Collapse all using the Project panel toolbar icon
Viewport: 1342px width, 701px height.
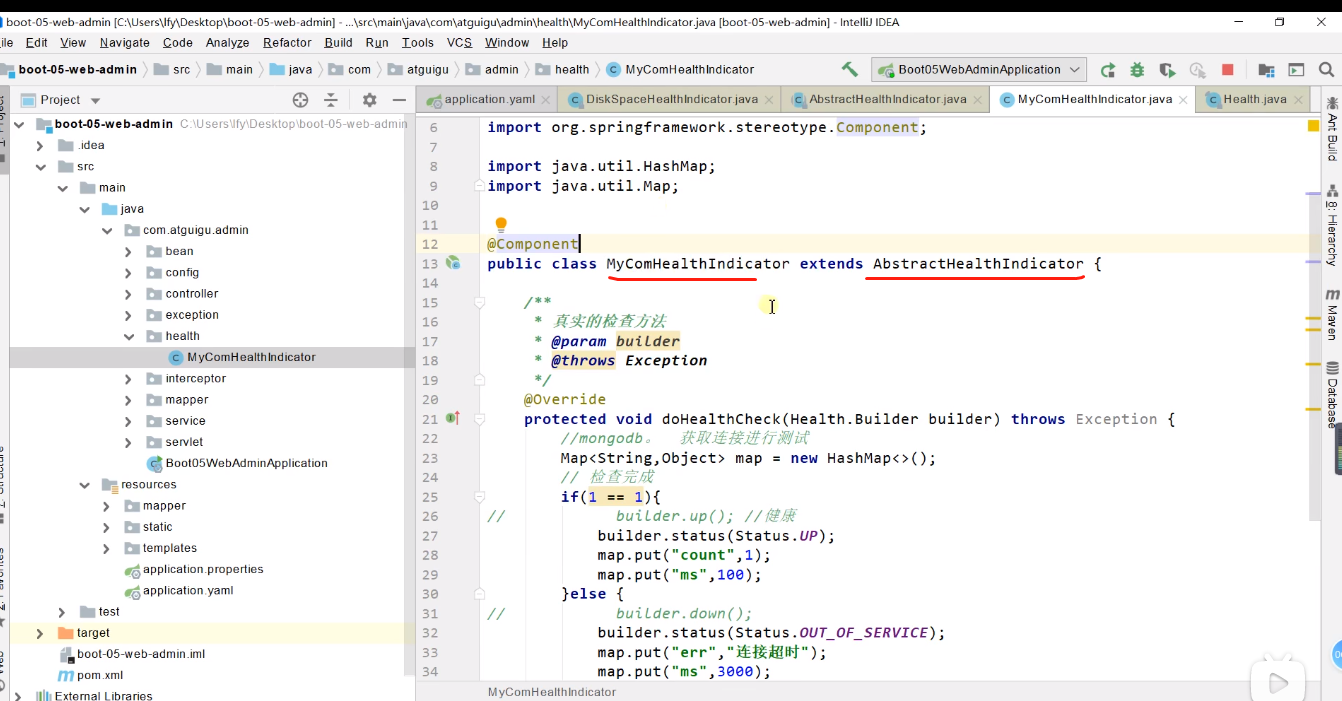tap(331, 100)
